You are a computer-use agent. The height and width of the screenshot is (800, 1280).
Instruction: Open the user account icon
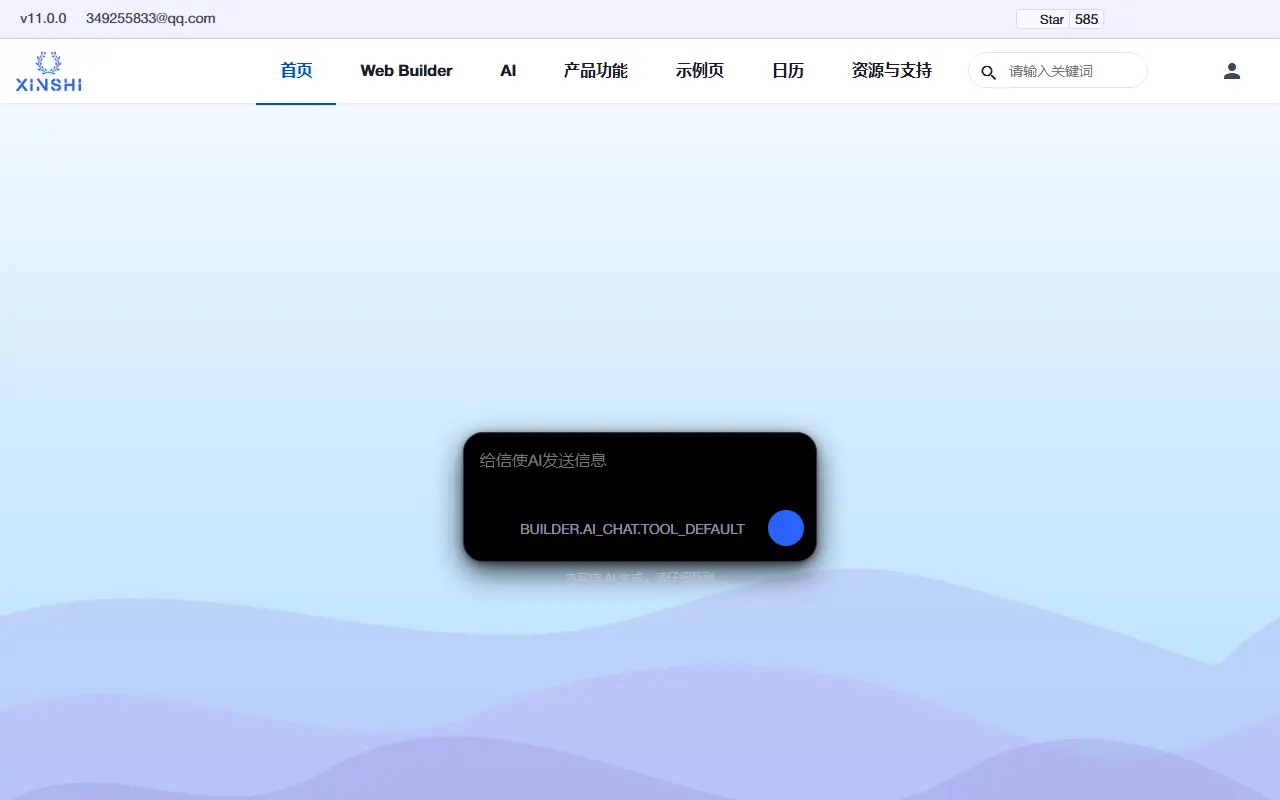[1232, 71]
